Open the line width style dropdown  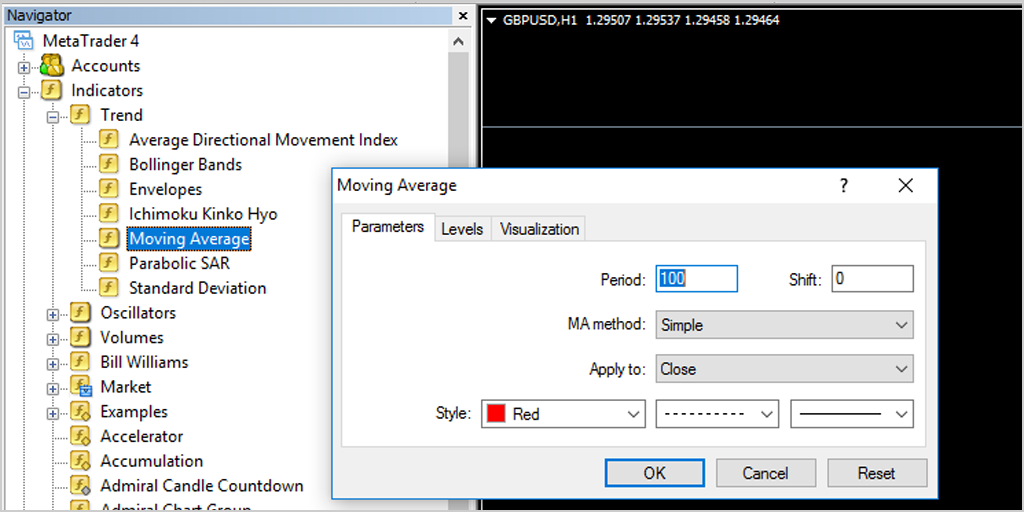(x=851, y=413)
